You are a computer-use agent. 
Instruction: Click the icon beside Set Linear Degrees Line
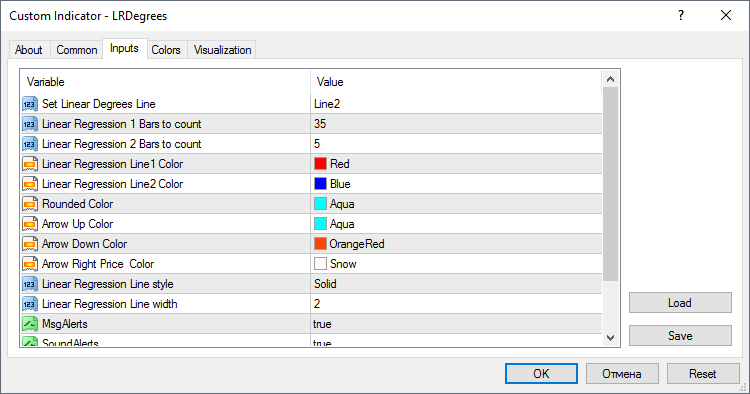tap(30, 104)
